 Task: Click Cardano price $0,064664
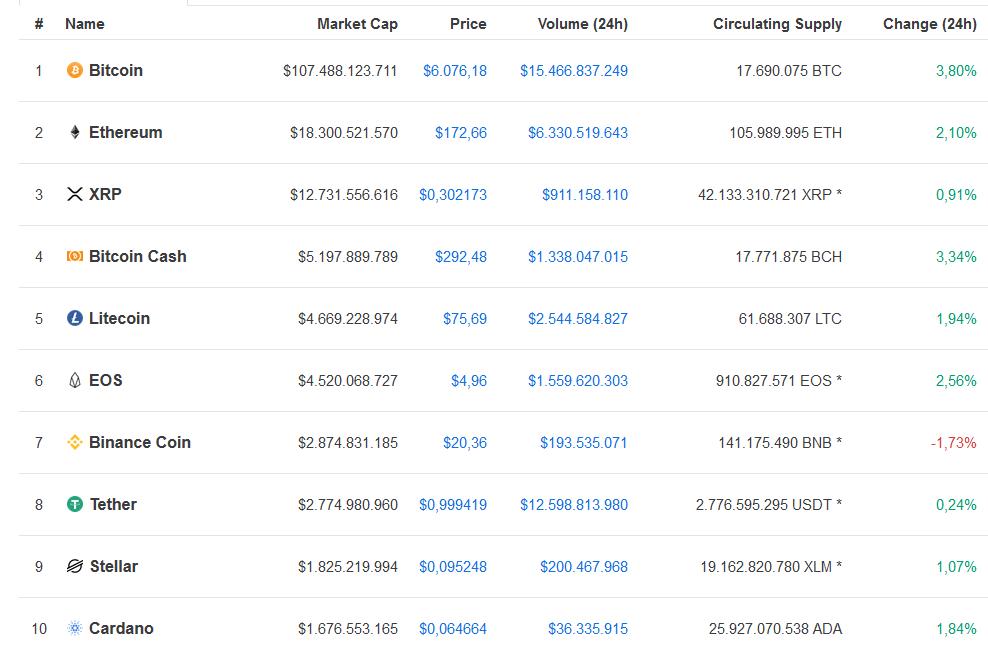click(453, 629)
